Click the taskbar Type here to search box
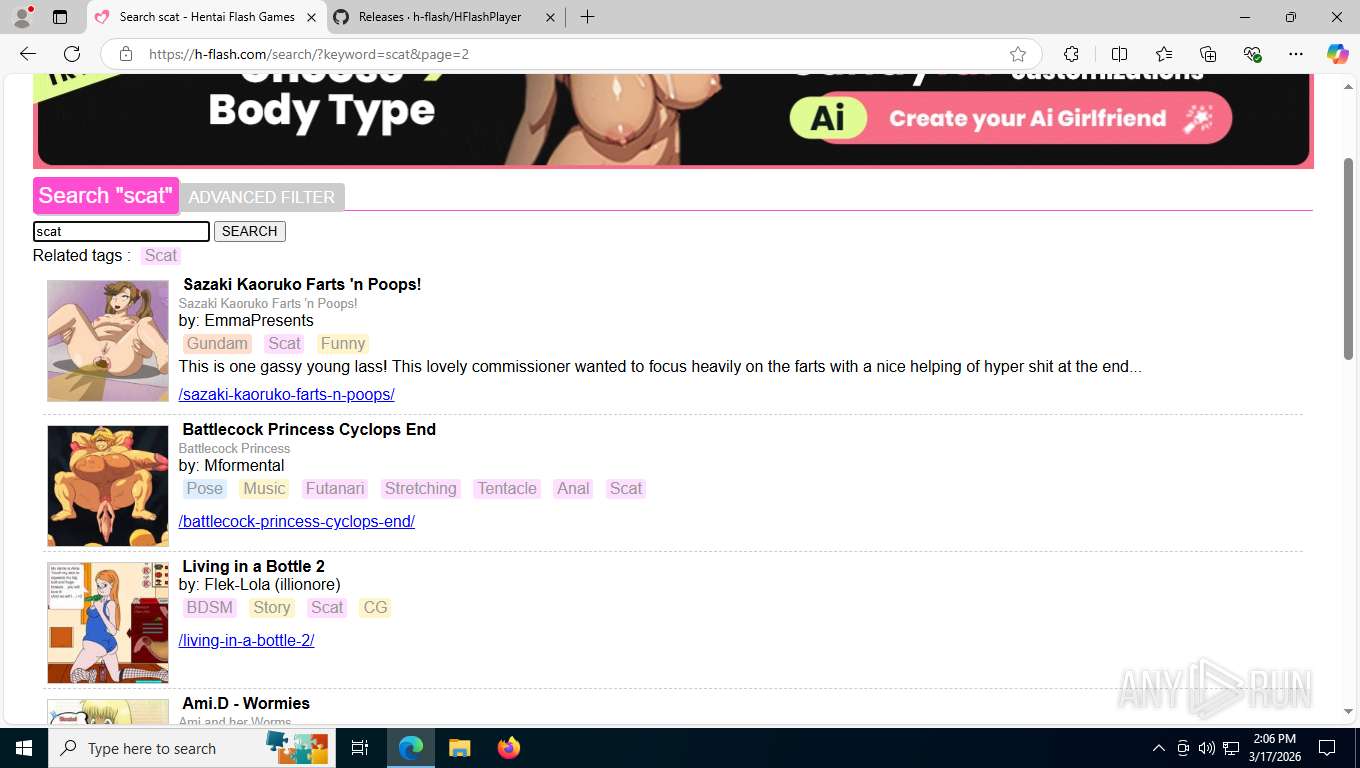This screenshot has height=768, width=1360. 190,748
